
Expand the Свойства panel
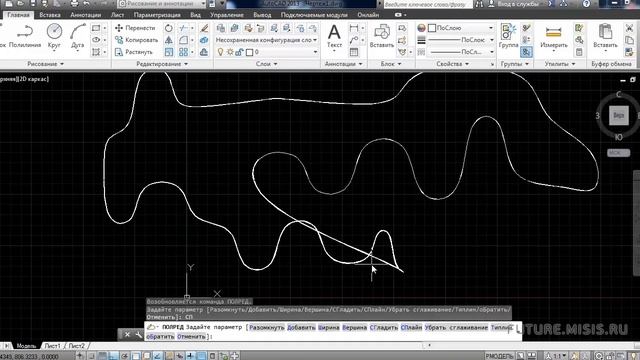(452, 64)
